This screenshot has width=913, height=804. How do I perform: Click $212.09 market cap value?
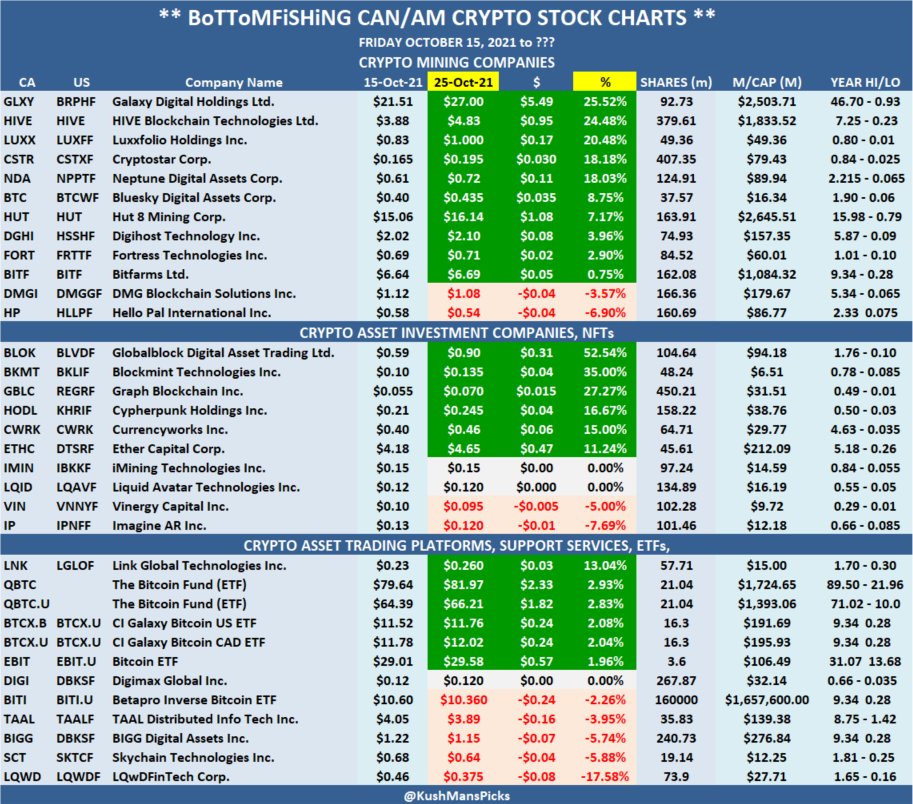pyautogui.click(x=767, y=449)
